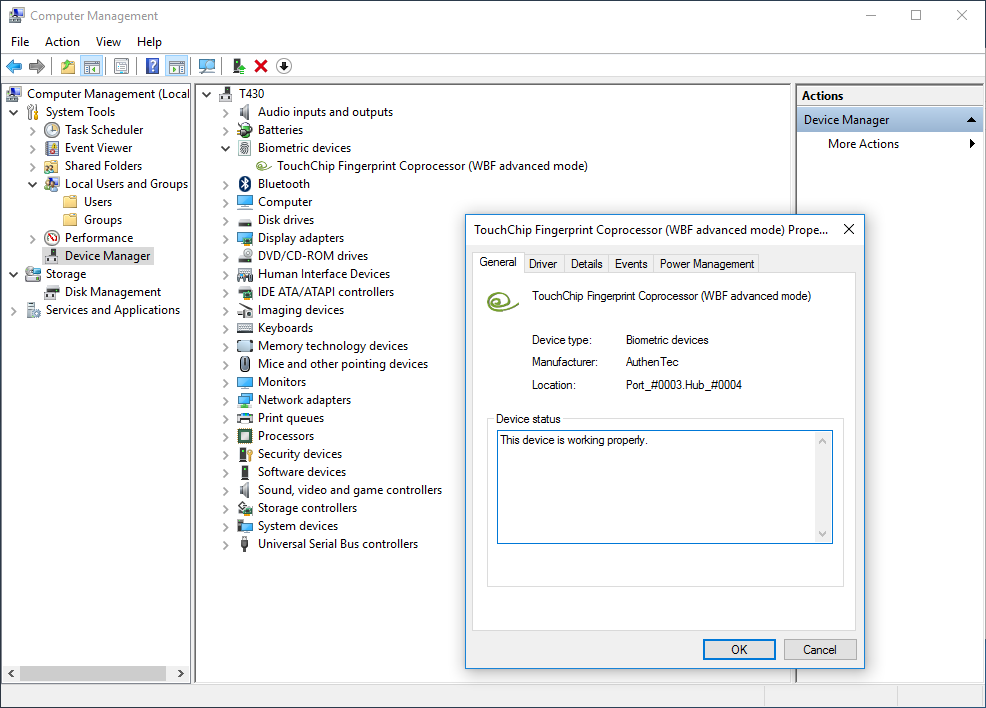Expand the Display adapters category
The image size is (986, 708).
coord(226,238)
